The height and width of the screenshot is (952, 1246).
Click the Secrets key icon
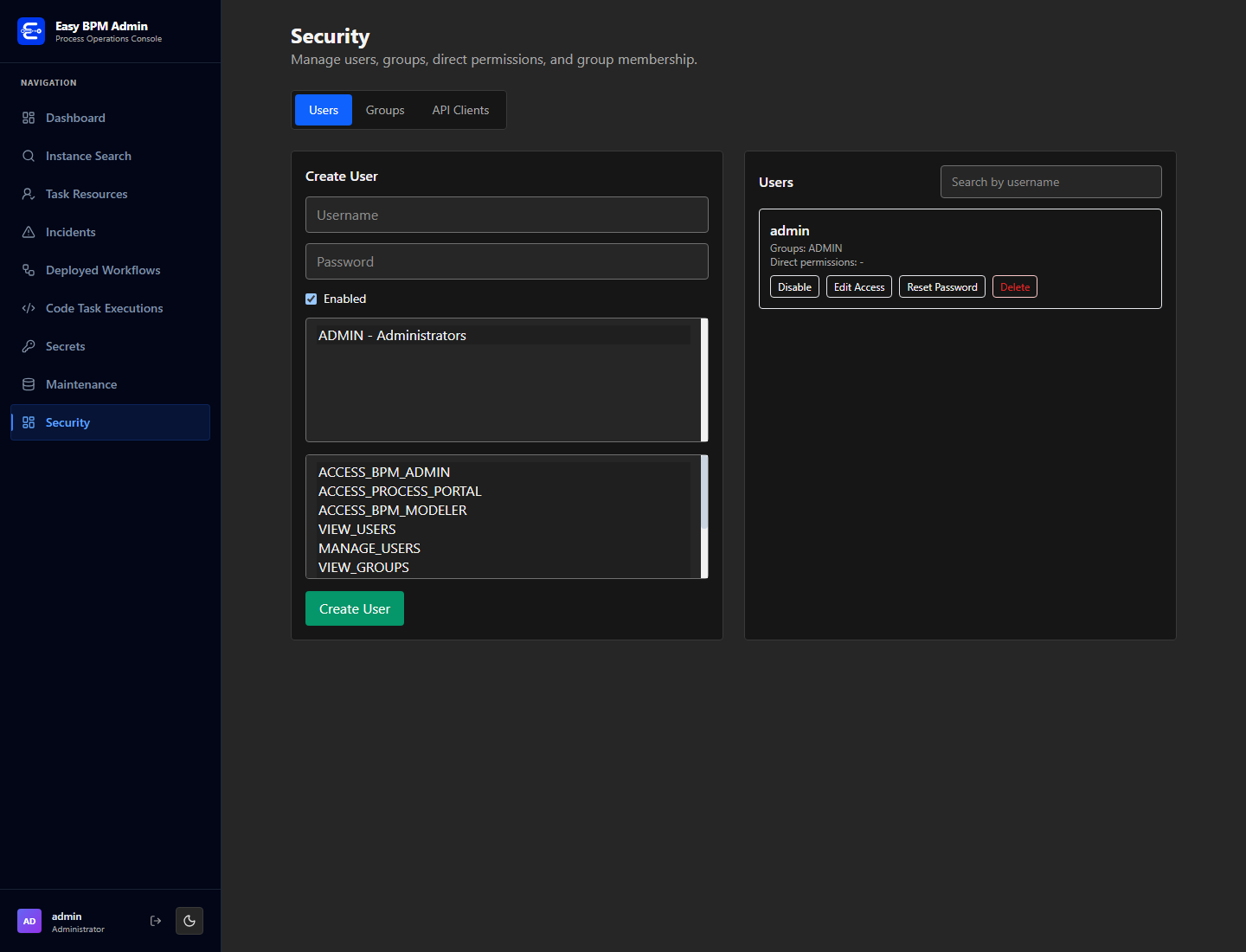[x=29, y=346]
